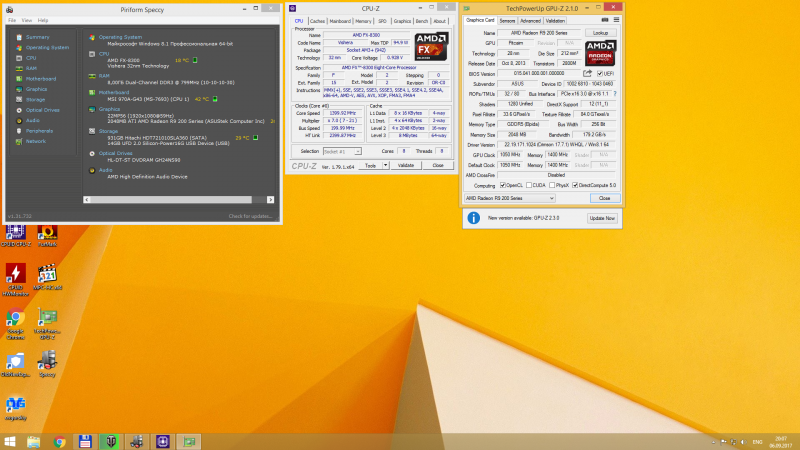This screenshot has width=800, height=450.
Task: Click the Windows Start button on taskbar
Action: click(x=10, y=441)
